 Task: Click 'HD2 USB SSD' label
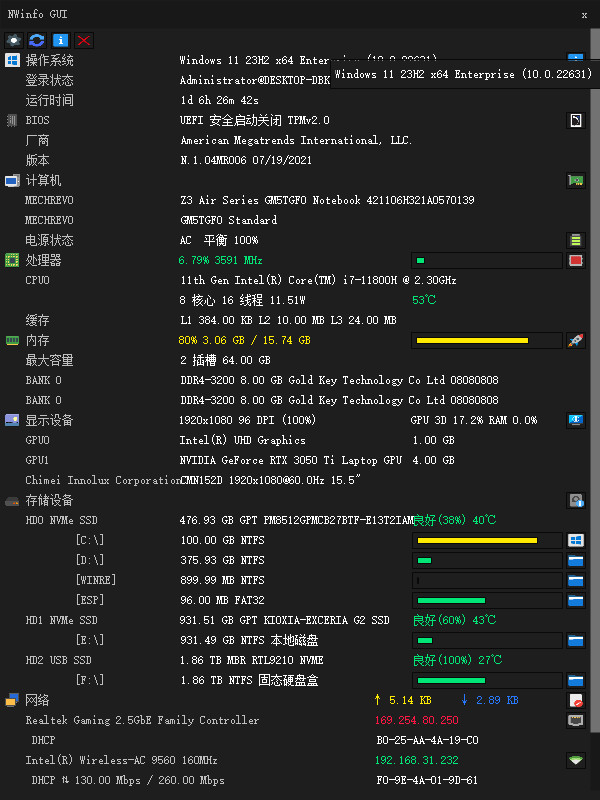point(59,660)
